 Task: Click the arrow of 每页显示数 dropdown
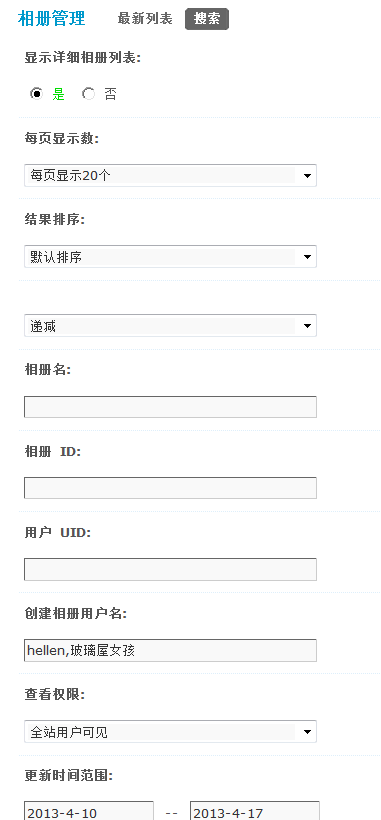tap(307, 176)
